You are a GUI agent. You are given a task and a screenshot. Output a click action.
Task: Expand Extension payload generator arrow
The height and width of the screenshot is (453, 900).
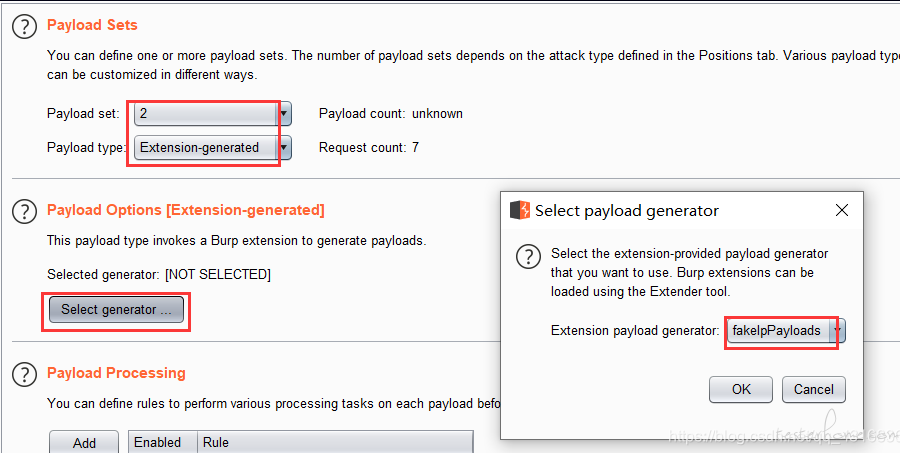[x=839, y=331]
